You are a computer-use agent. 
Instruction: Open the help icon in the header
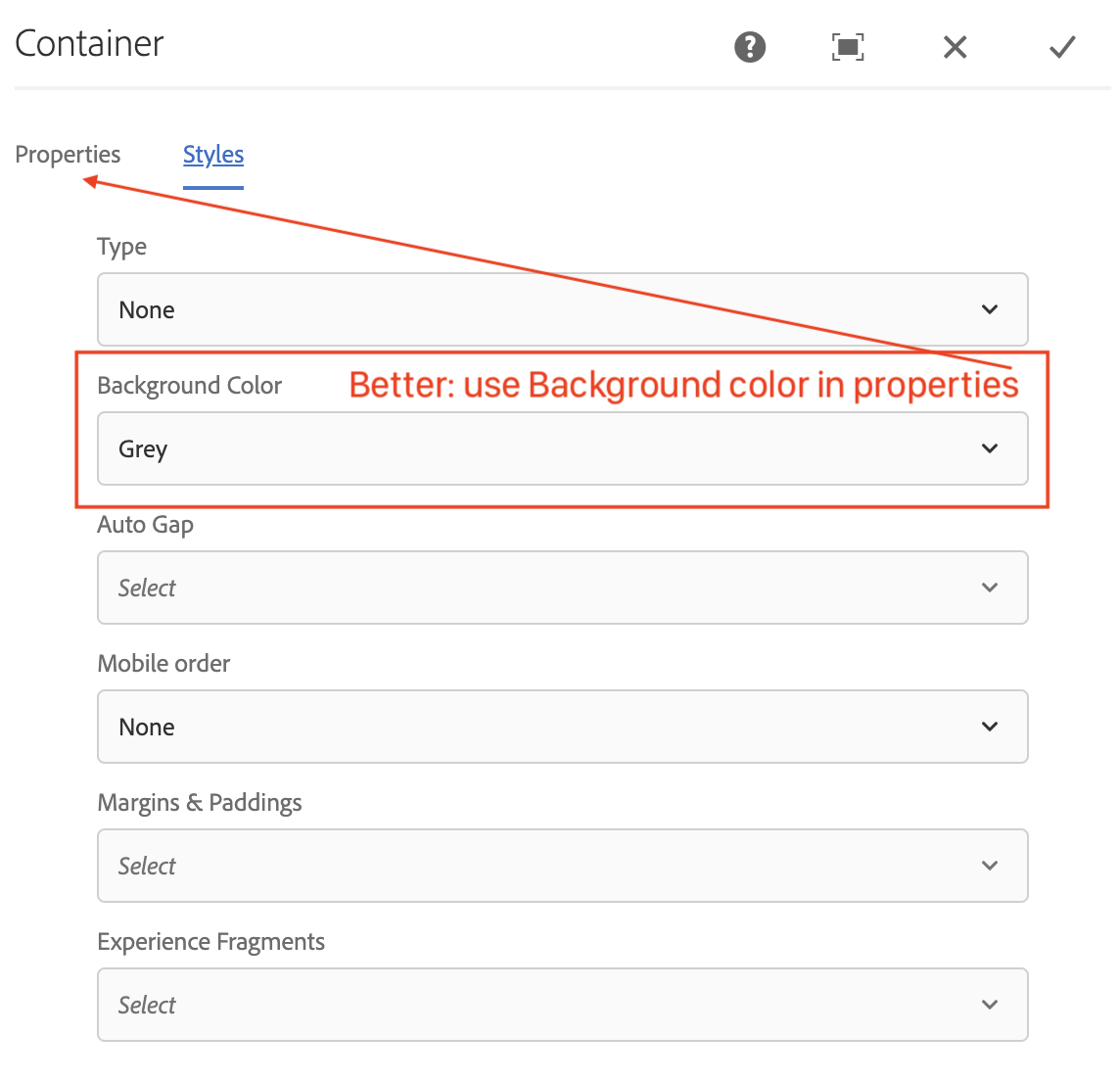749,47
